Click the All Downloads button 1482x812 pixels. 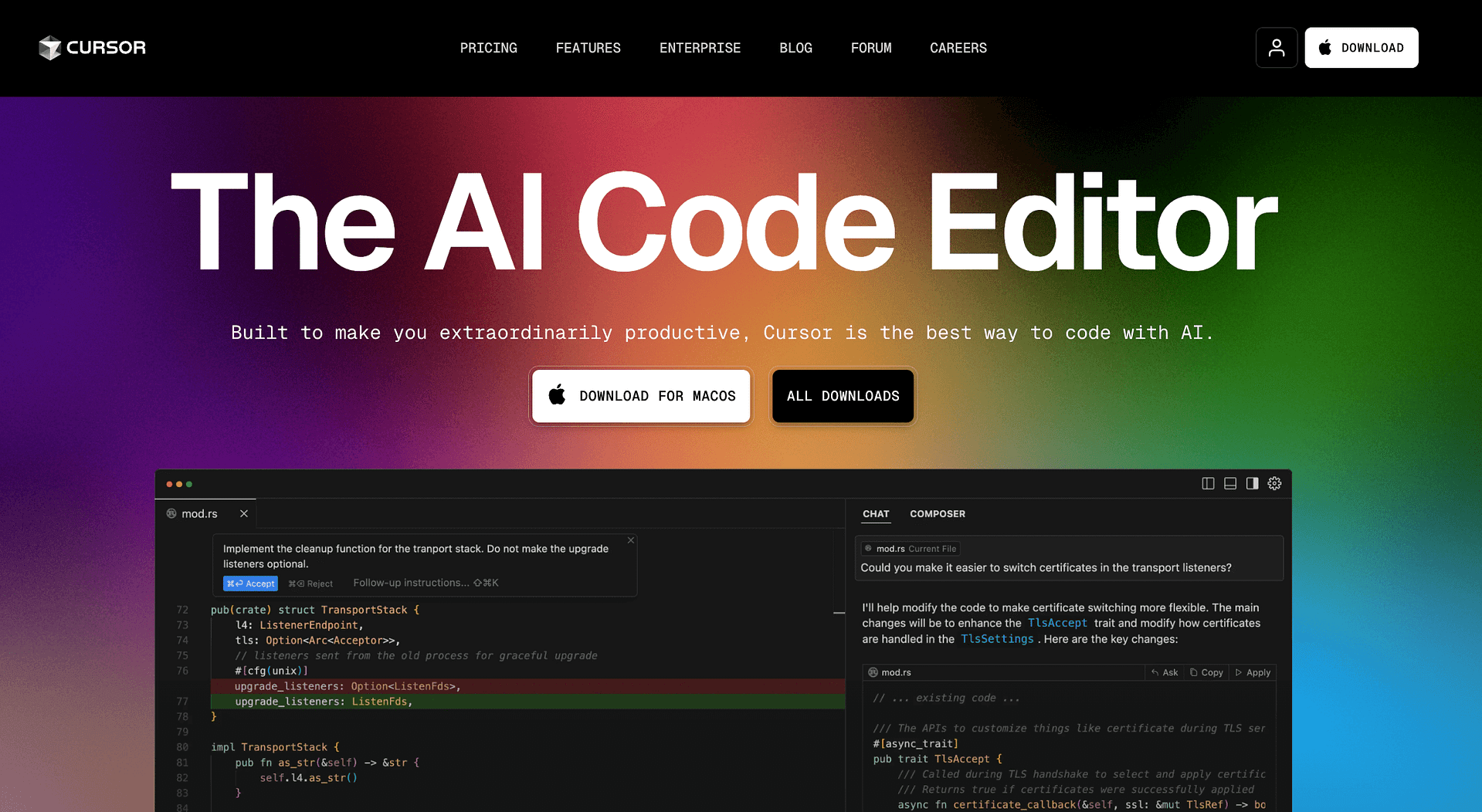[x=843, y=396]
